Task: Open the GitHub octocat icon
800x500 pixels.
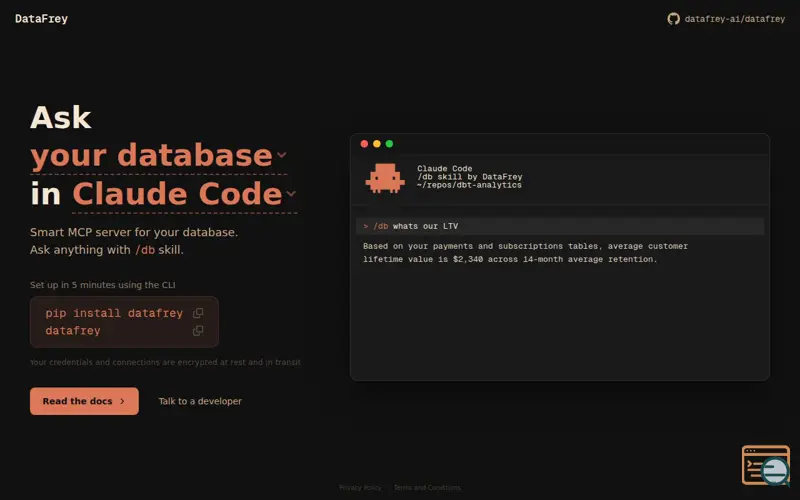Action: (673, 19)
